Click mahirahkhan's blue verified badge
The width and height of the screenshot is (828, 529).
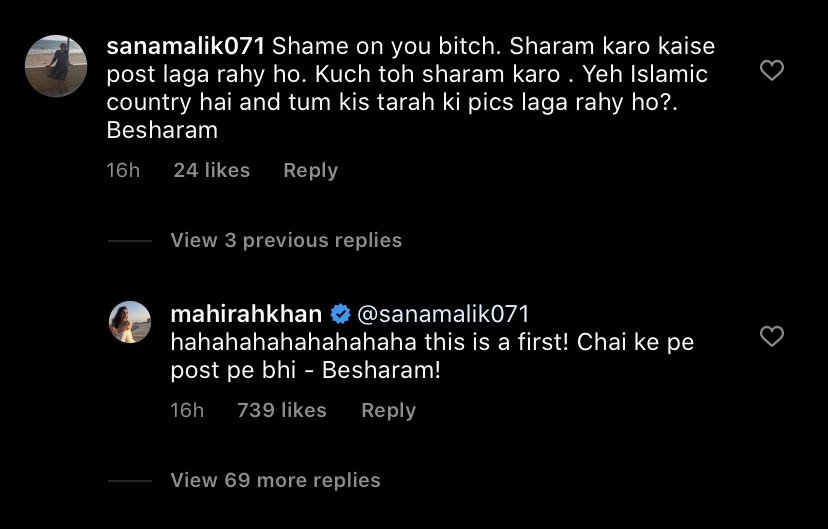pyautogui.click(x=339, y=314)
